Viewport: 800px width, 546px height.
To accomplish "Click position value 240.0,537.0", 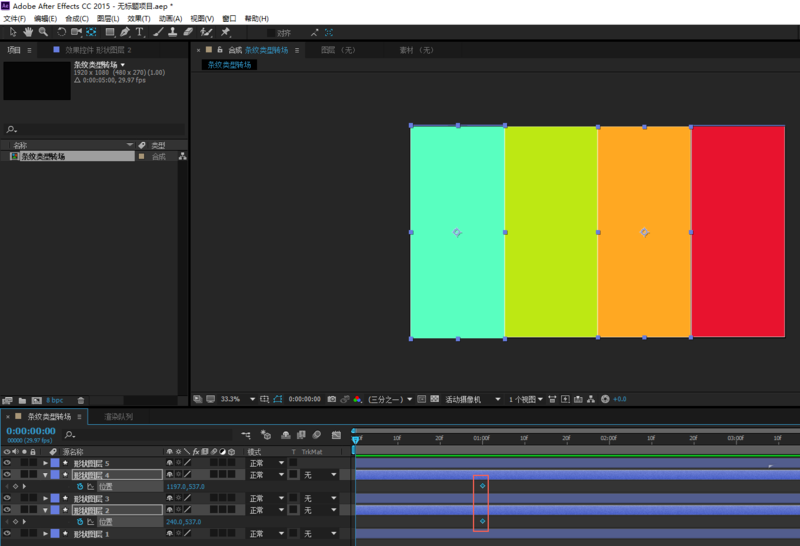I will (184, 522).
